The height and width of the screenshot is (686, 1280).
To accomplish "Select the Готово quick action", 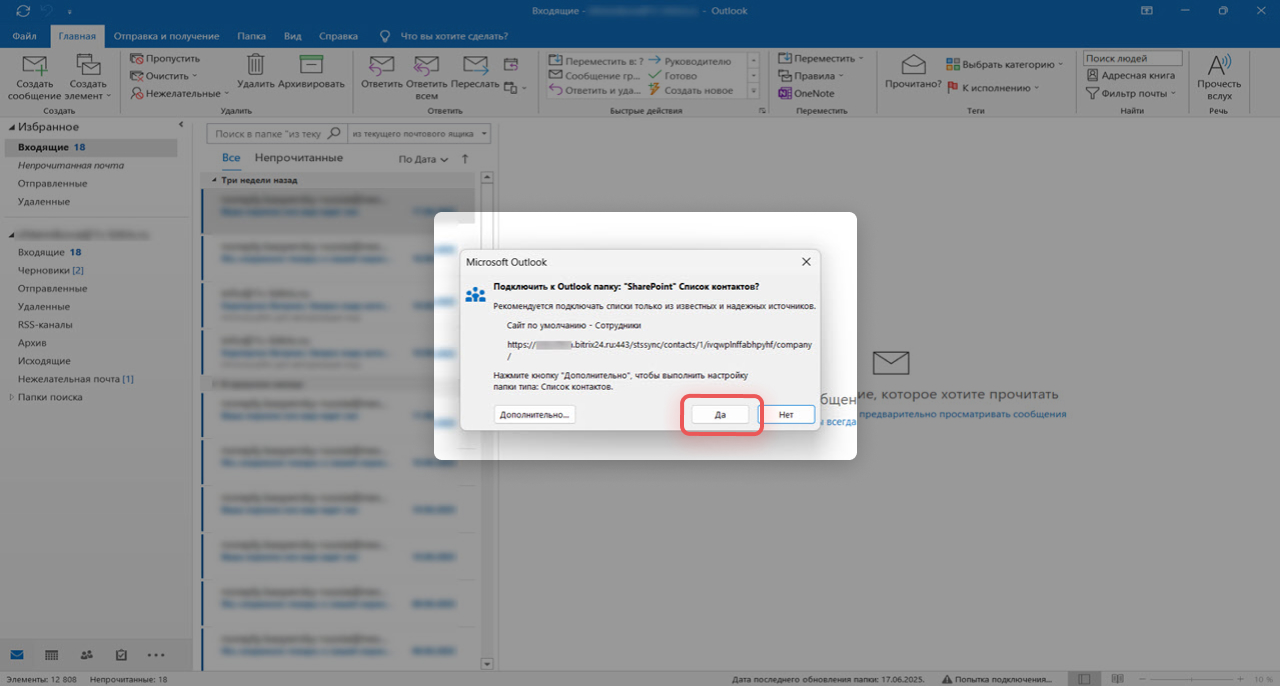I will coord(673,76).
